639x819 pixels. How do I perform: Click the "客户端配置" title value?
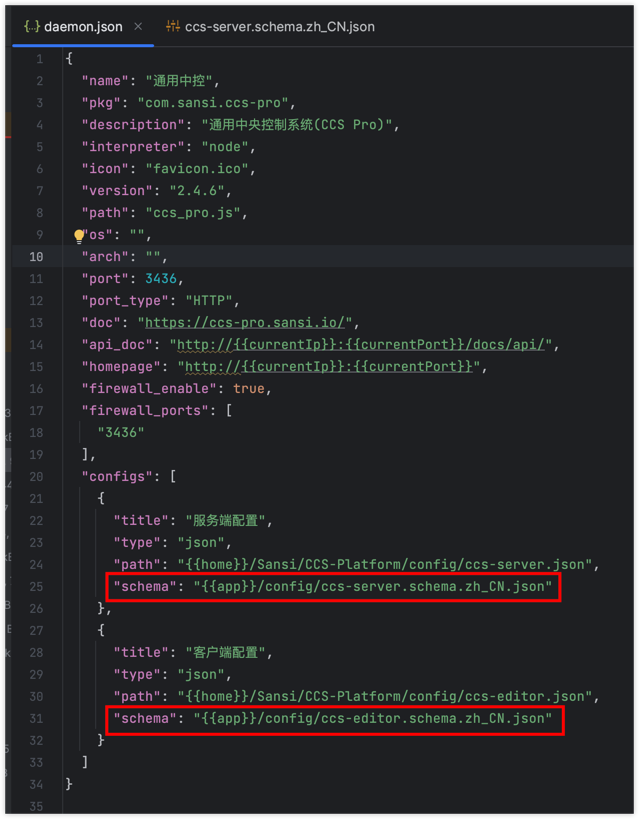(x=225, y=652)
